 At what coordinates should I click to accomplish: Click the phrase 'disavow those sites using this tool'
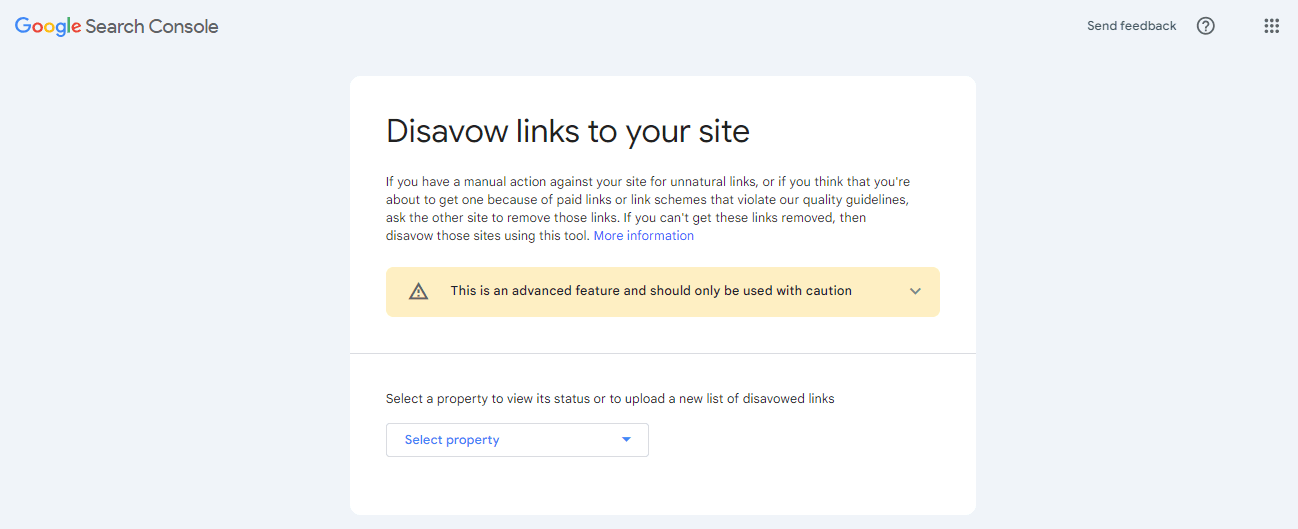[x=488, y=236]
